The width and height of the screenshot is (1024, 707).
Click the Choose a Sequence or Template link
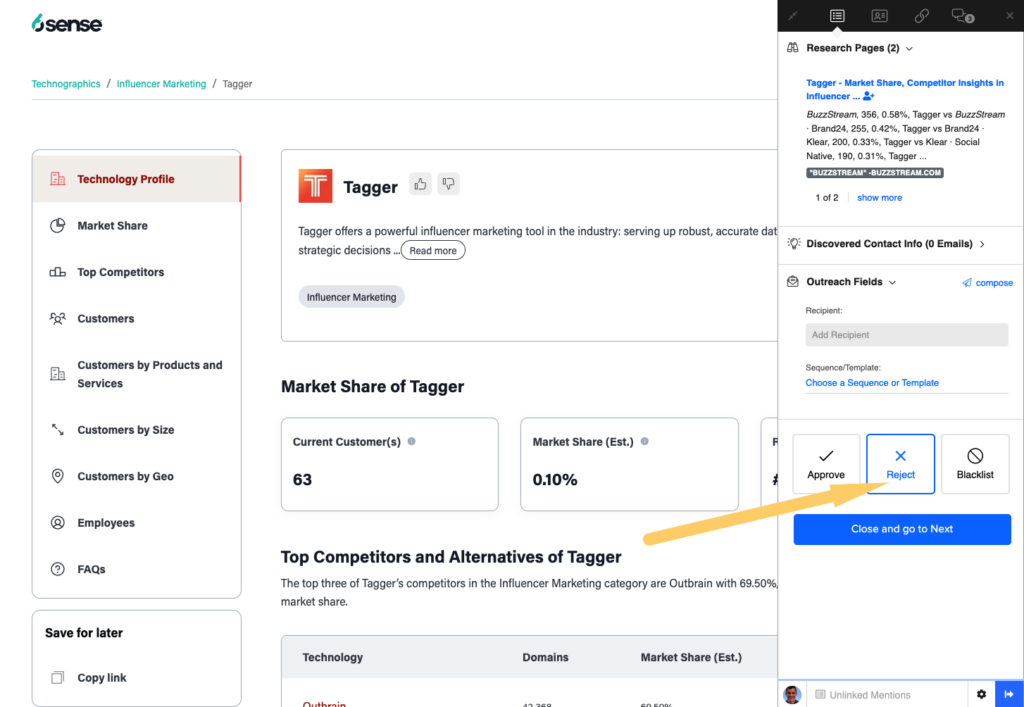coord(872,383)
